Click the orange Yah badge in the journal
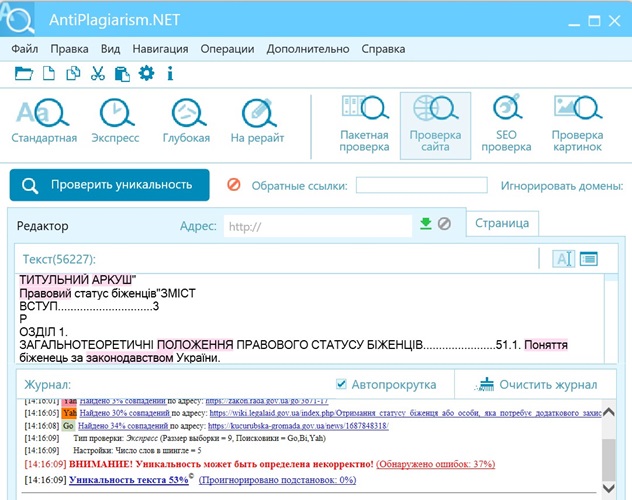Image resolution: width=632 pixels, height=500 pixels. coord(70,413)
